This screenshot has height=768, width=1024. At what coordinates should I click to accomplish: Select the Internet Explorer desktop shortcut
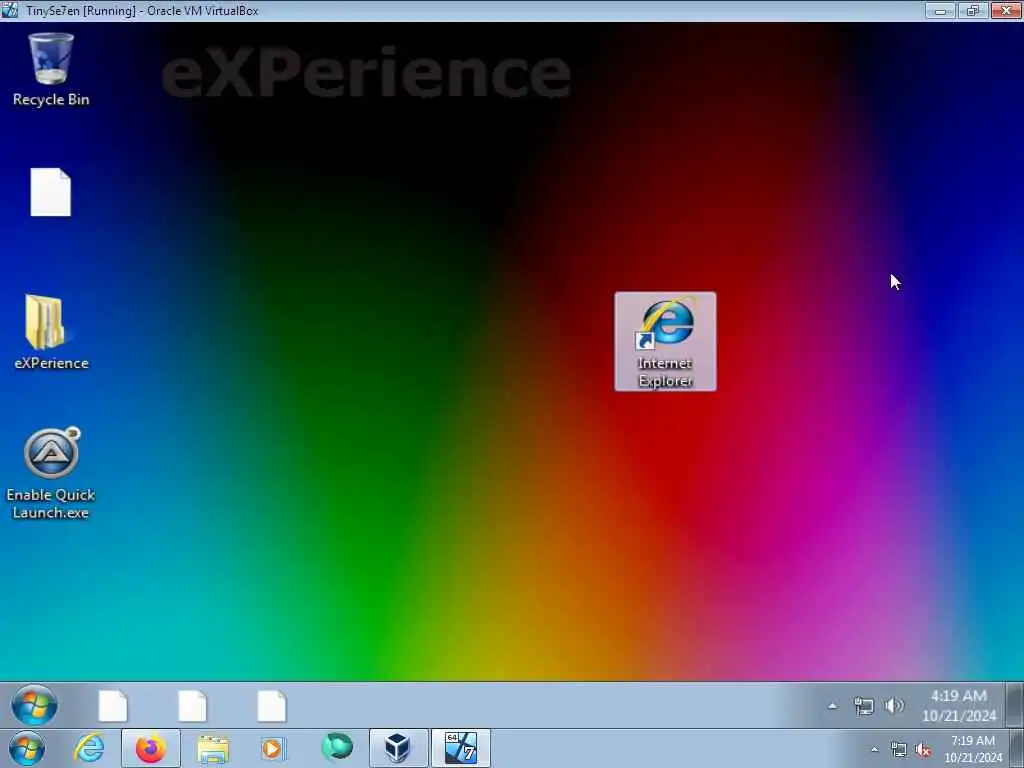pos(665,342)
